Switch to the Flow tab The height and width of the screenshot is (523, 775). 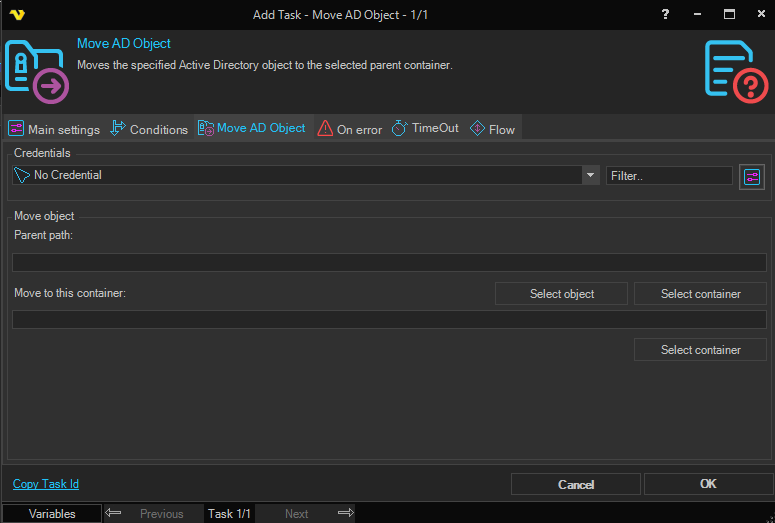tap(492, 129)
